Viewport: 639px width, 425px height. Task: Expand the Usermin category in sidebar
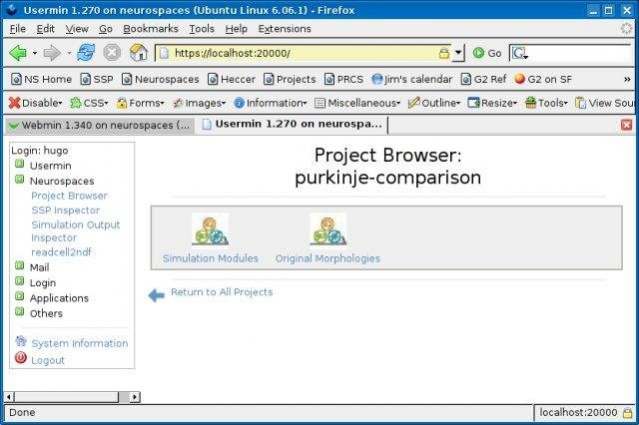(20, 164)
